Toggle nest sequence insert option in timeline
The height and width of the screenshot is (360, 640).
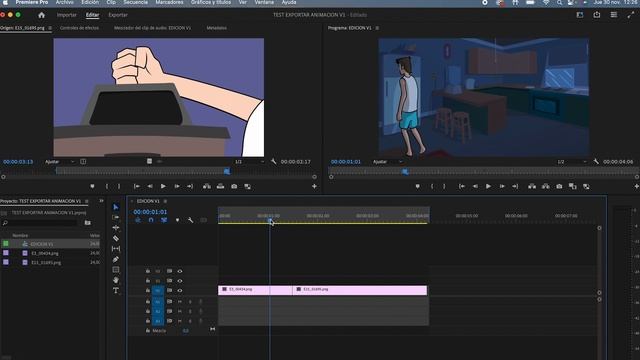click(138, 220)
